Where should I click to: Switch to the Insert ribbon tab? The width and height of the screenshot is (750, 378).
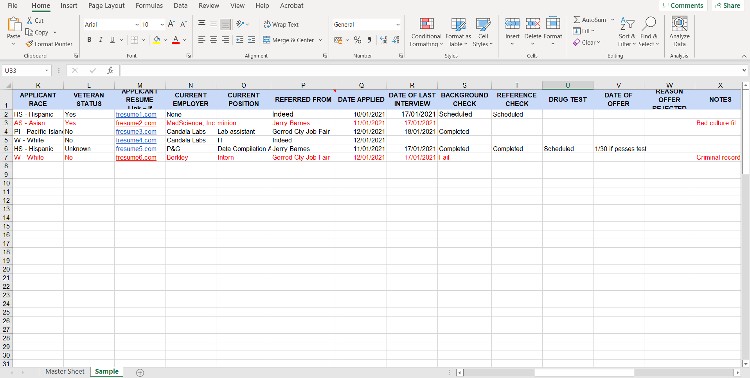click(69, 6)
